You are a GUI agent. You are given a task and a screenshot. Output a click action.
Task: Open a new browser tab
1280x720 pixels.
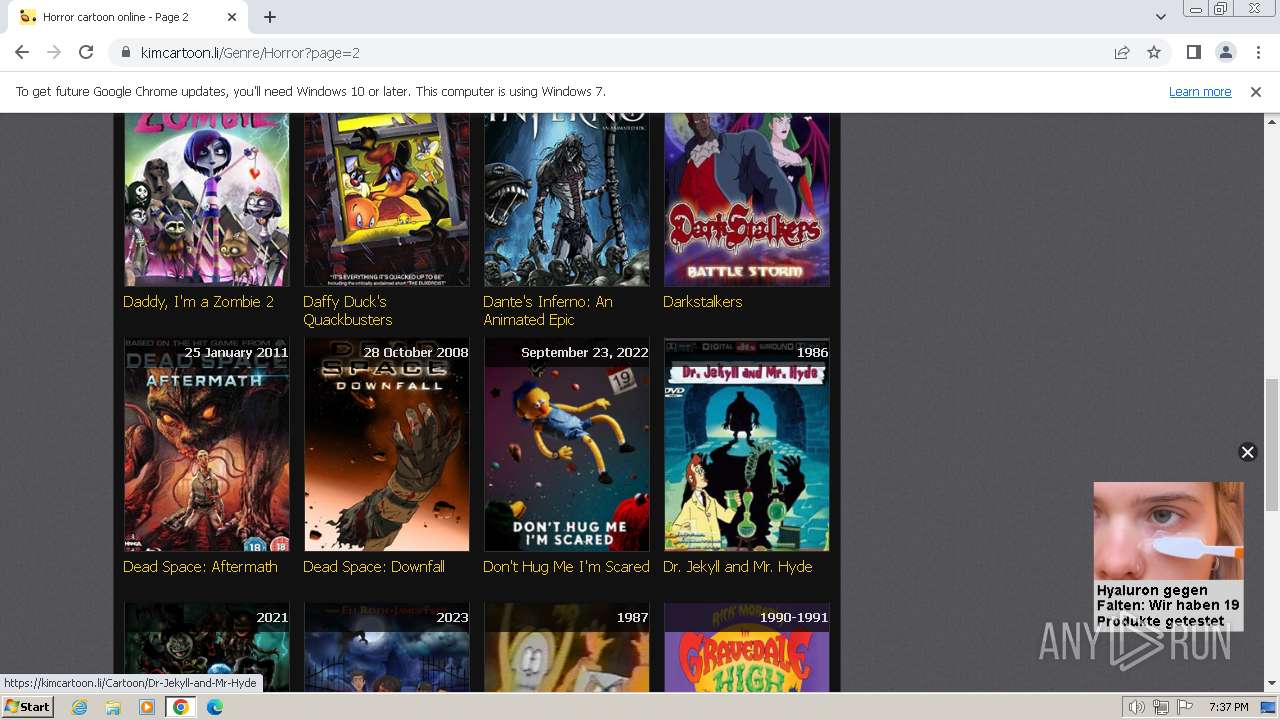pos(270,17)
